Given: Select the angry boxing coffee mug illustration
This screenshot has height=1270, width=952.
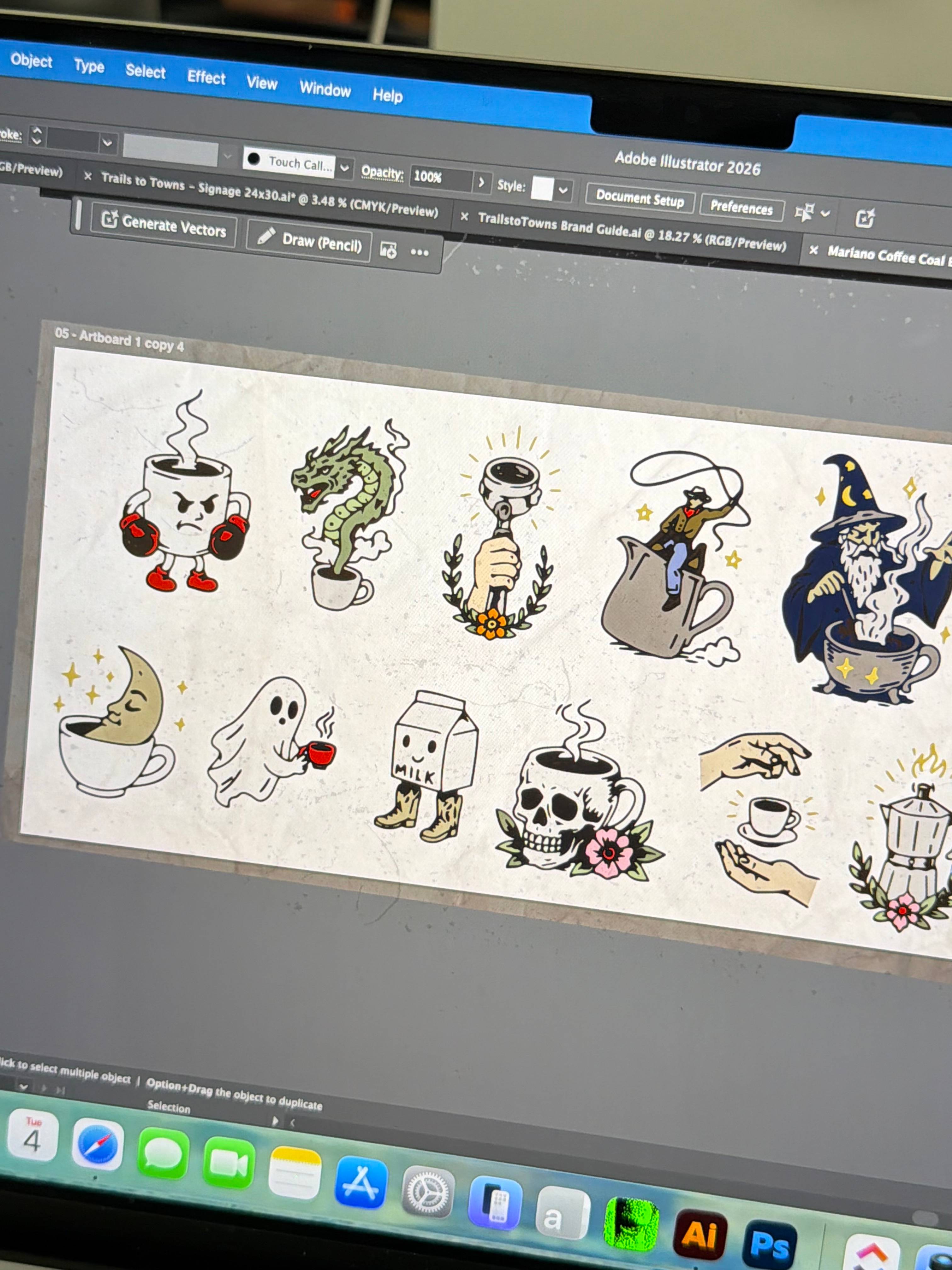Looking at the screenshot, I should [185, 492].
